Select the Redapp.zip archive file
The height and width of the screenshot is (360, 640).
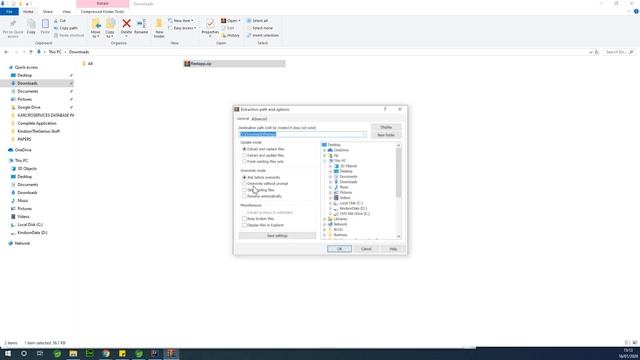234,64
